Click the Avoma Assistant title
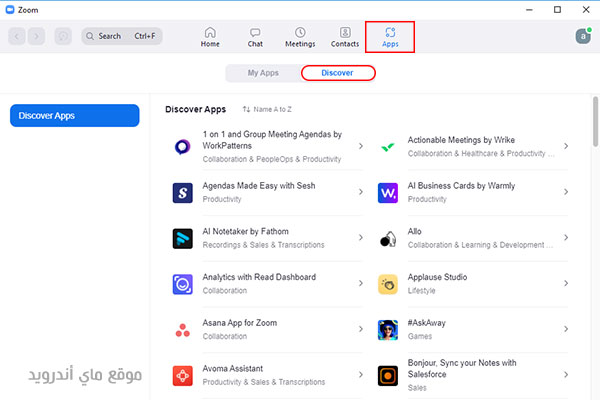Screen dimensions: 600x400 click(x=233, y=369)
